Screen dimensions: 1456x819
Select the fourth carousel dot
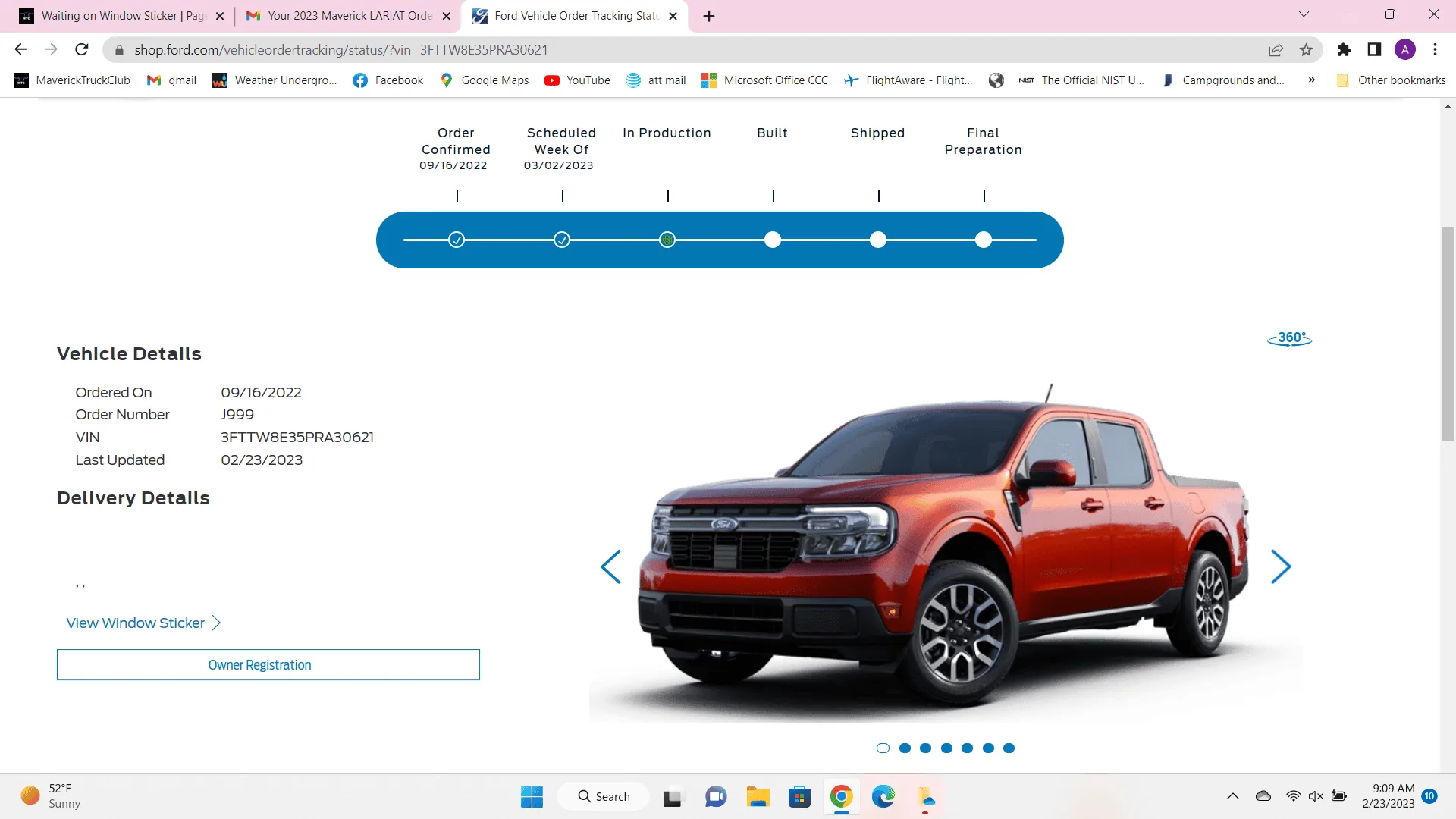pyautogui.click(x=946, y=748)
